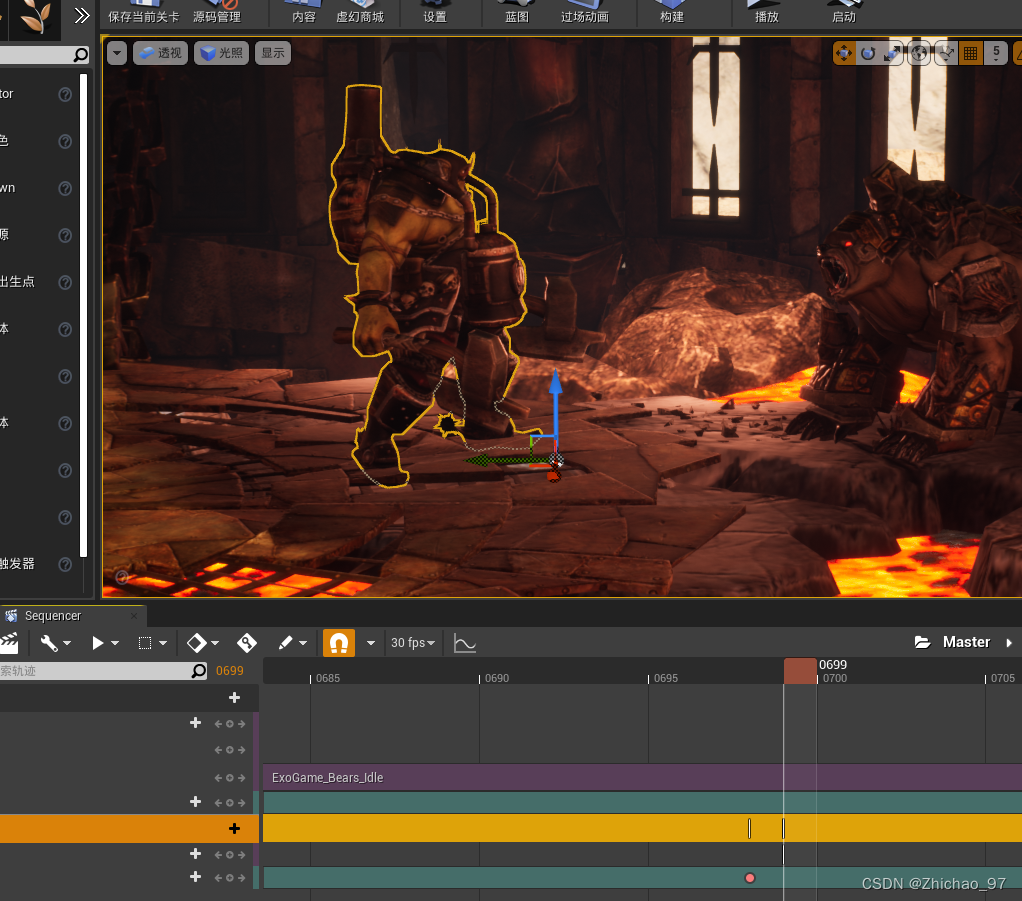The width and height of the screenshot is (1022, 901).
Task: Toggle grid snapping in viewport toolbar
Action: tap(969, 53)
